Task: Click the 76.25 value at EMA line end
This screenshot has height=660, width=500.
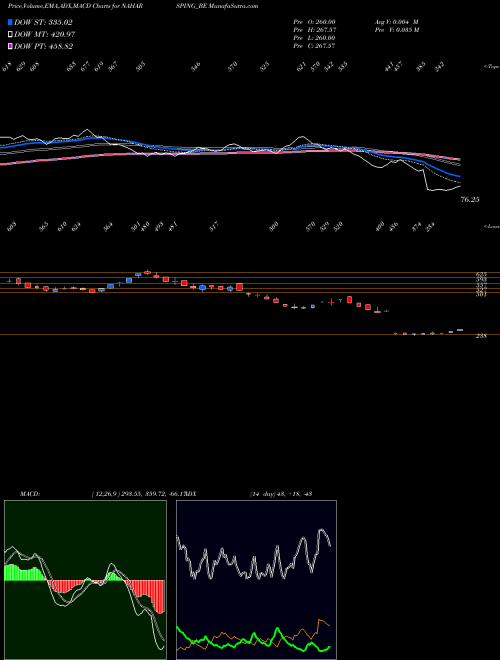Action: [470, 200]
